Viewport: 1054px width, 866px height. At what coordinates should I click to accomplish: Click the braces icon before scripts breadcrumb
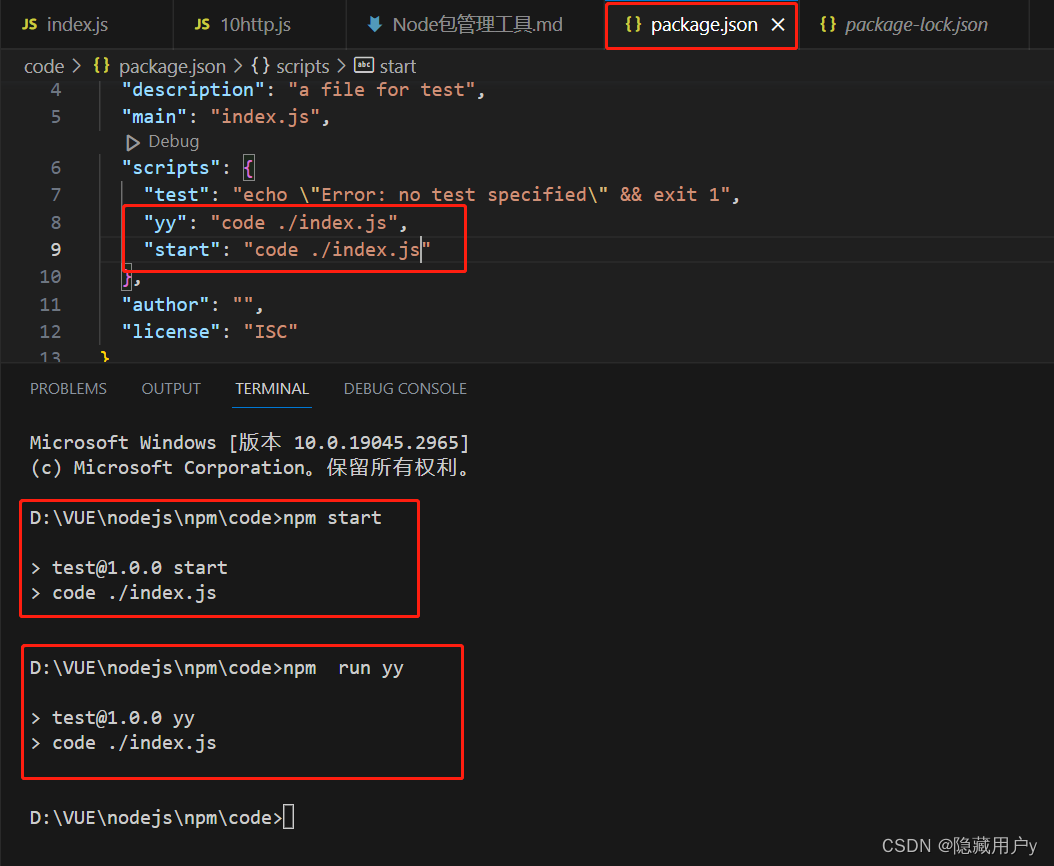click(260, 66)
